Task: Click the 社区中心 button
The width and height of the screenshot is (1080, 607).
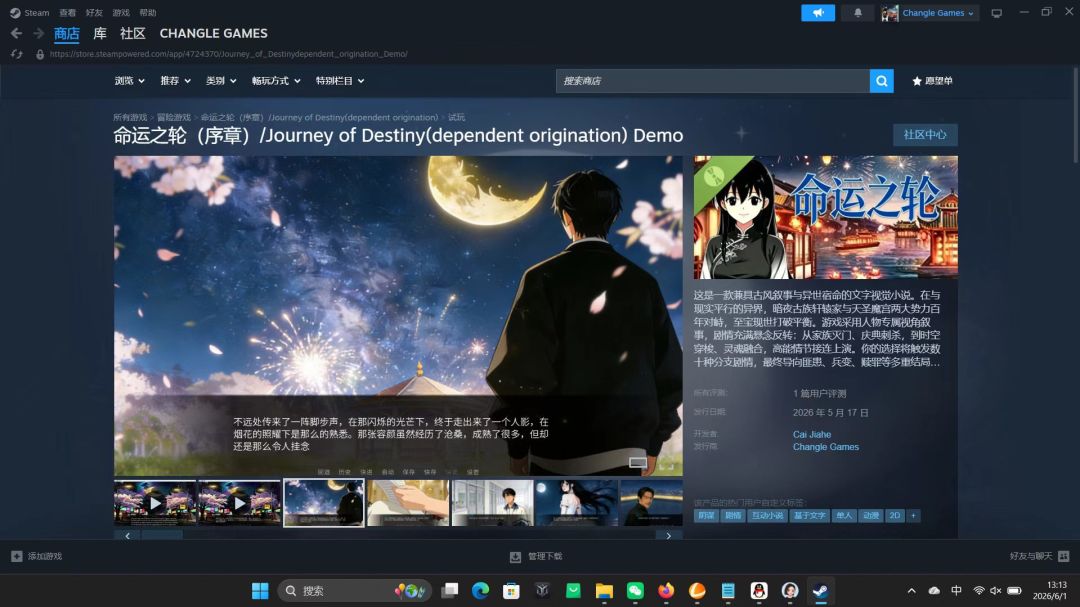Action: pos(925,134)
